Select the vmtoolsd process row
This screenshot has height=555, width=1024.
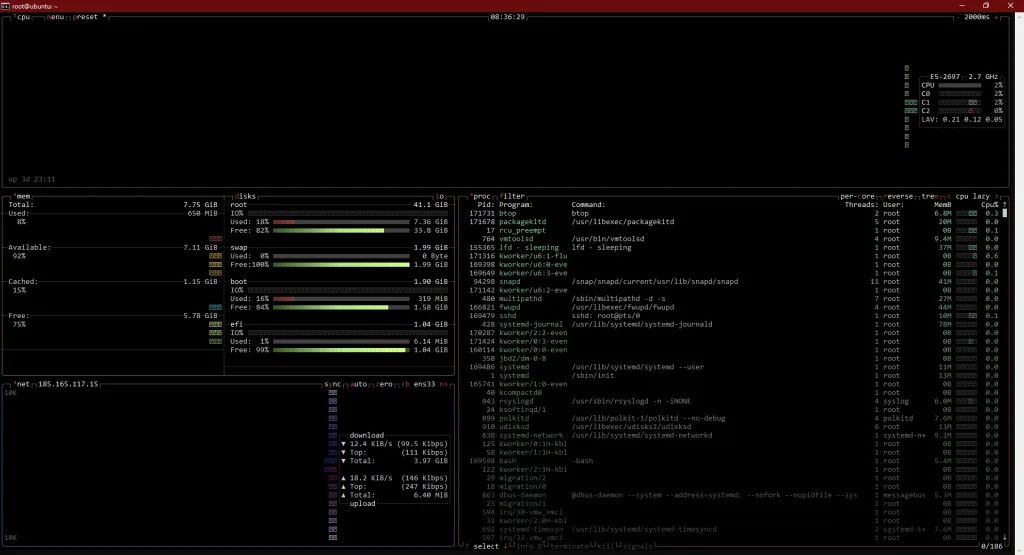734,238
